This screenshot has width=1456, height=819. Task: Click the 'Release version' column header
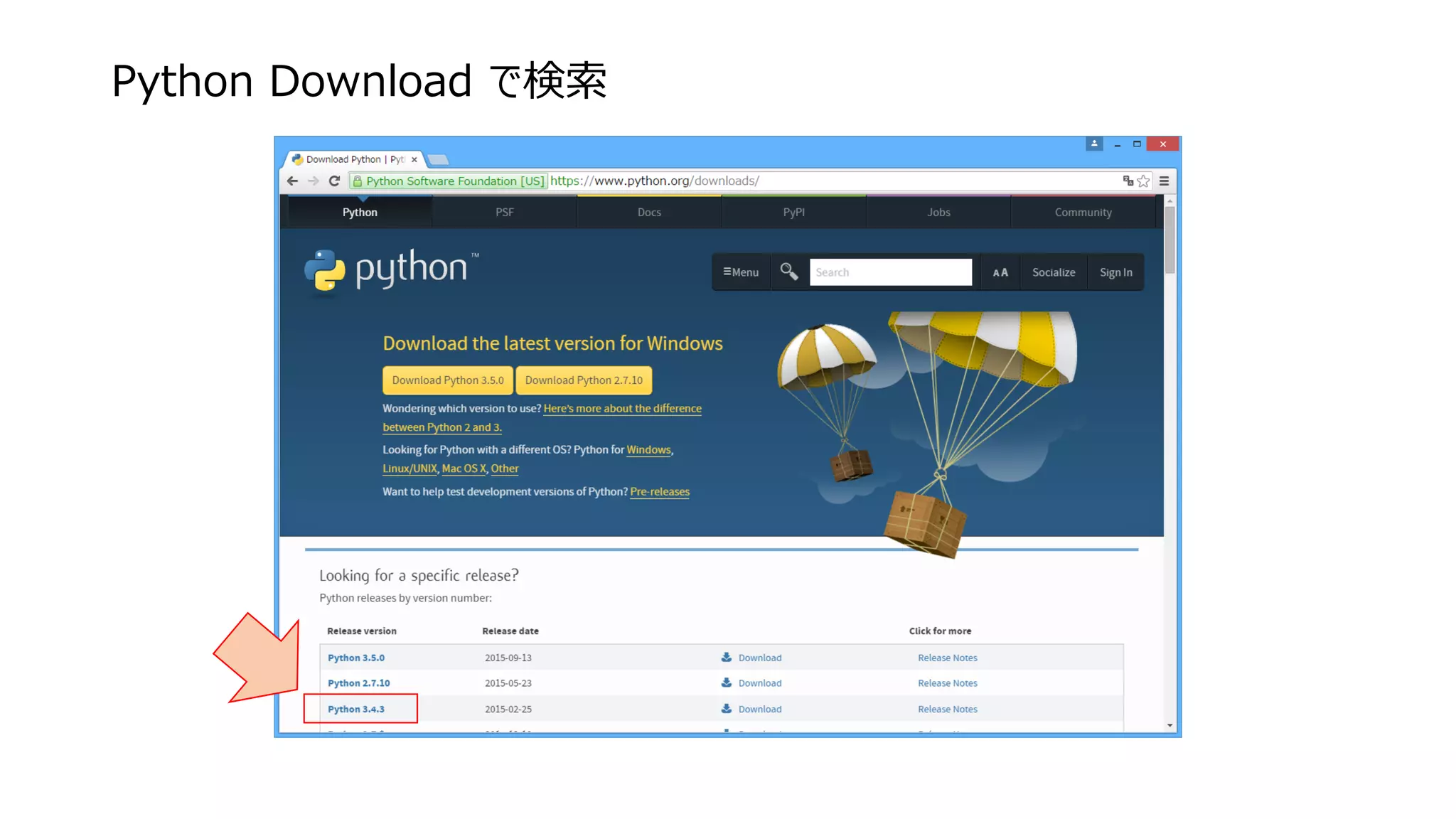(x=362, y=631)
